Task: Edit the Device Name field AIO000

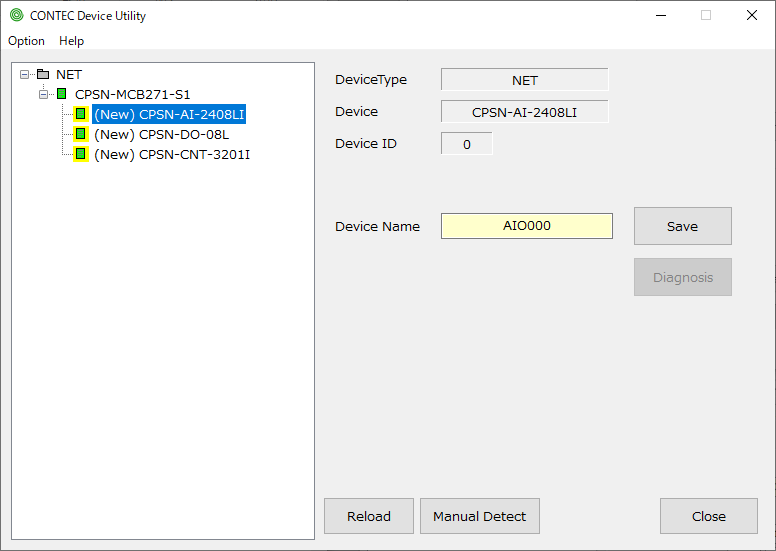Action: 527,226
